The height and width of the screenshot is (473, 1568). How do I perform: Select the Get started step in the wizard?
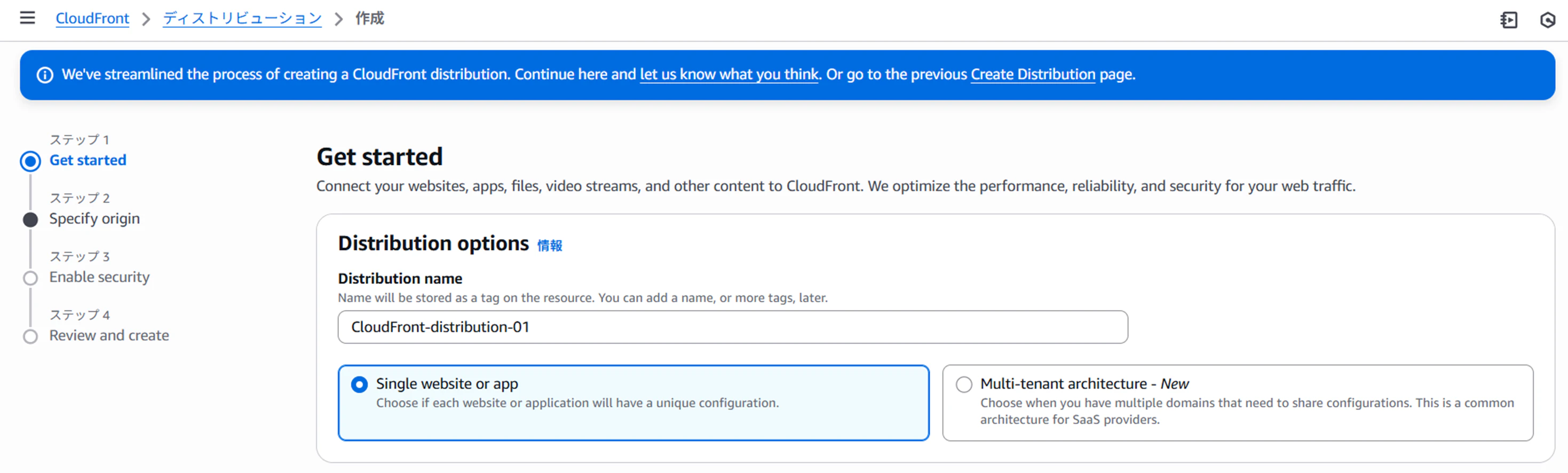tap(88, 160)
